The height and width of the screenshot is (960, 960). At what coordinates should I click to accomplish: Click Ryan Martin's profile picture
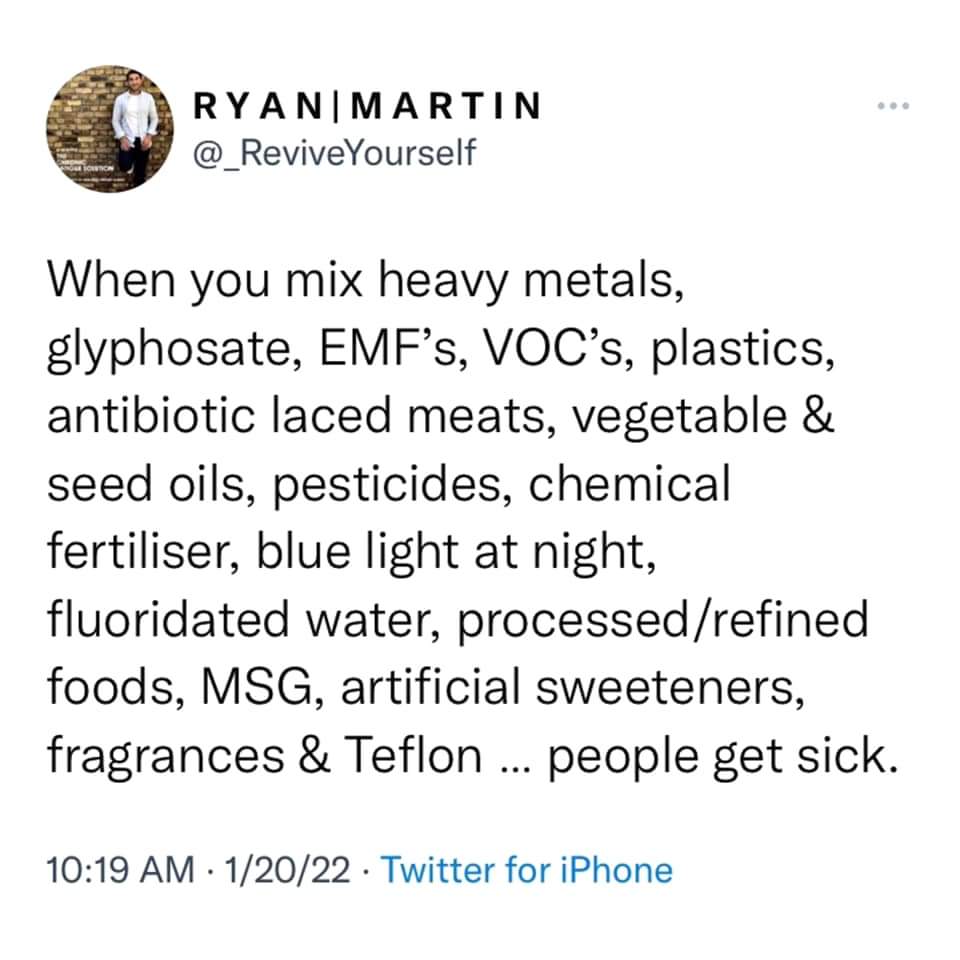coord(108,128)
